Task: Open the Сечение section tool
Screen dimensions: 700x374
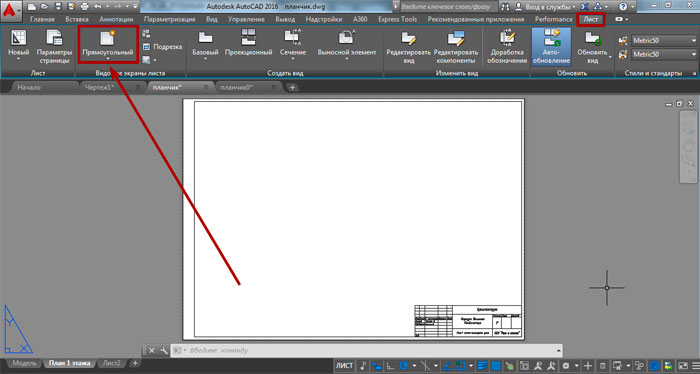Action: pos(293,44)
